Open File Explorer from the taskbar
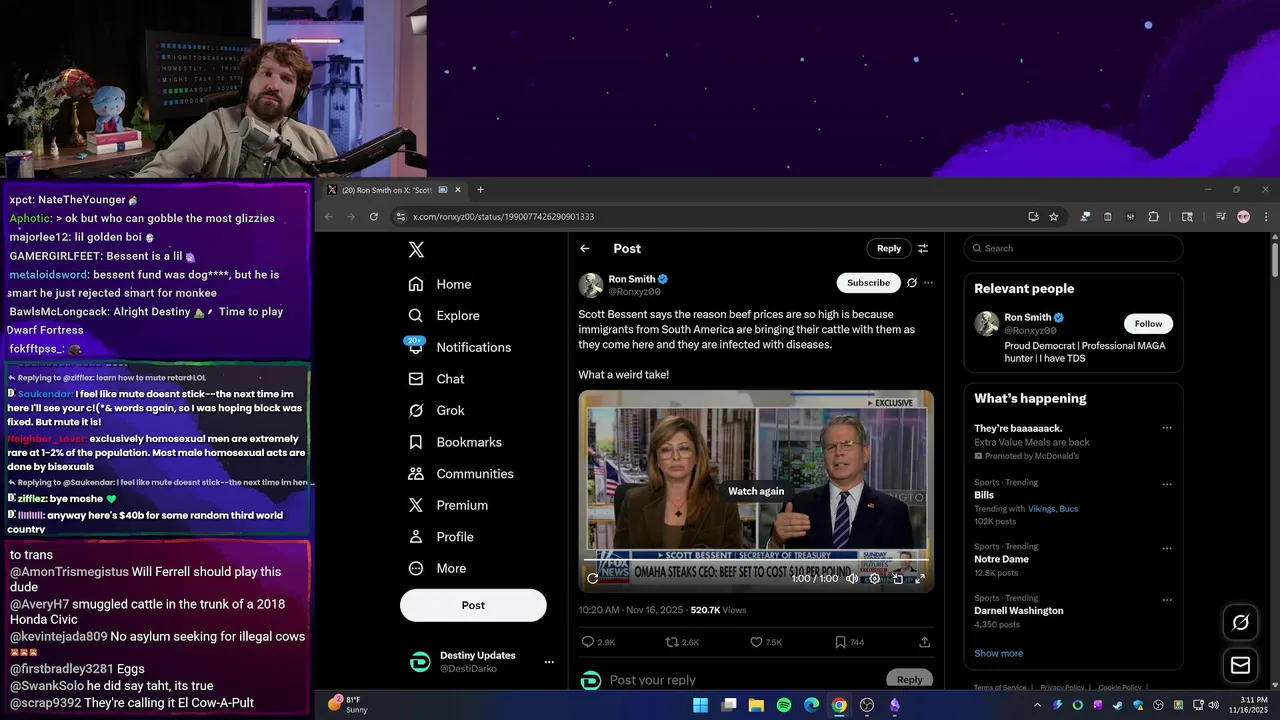Viewport: 1280px width, 720px height. (x=756, y=705)
